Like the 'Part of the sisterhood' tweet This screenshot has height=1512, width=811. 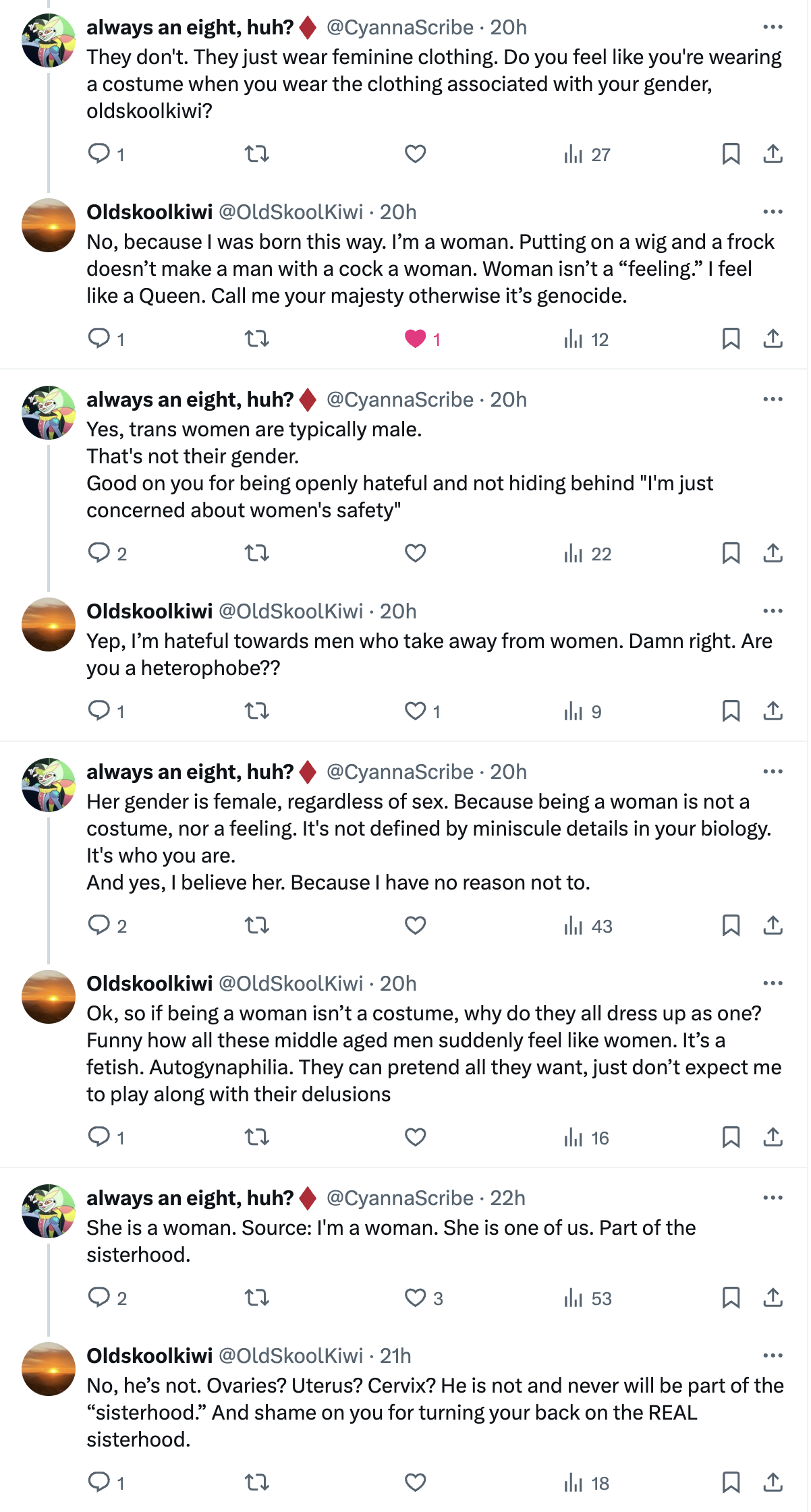[x=415, y=1298]
